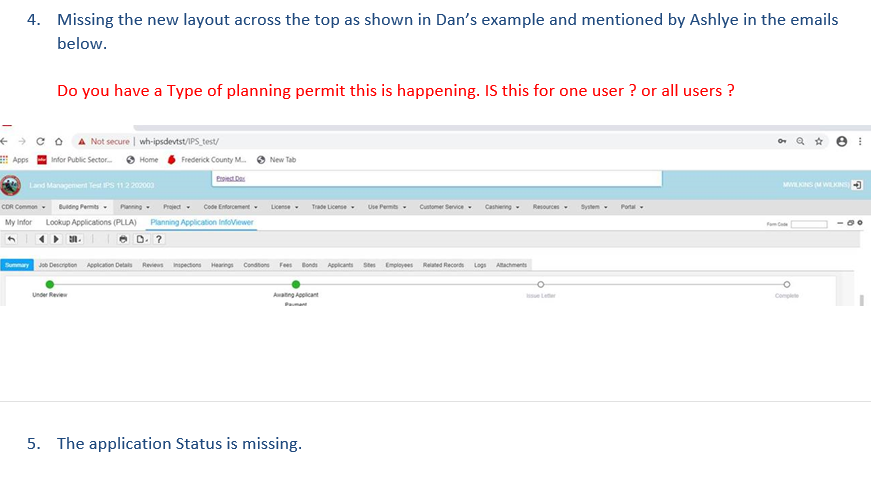Click the browser back arrow
Image resolution: width=879 pixels, height=479 pixels.
tap(4, 141)
